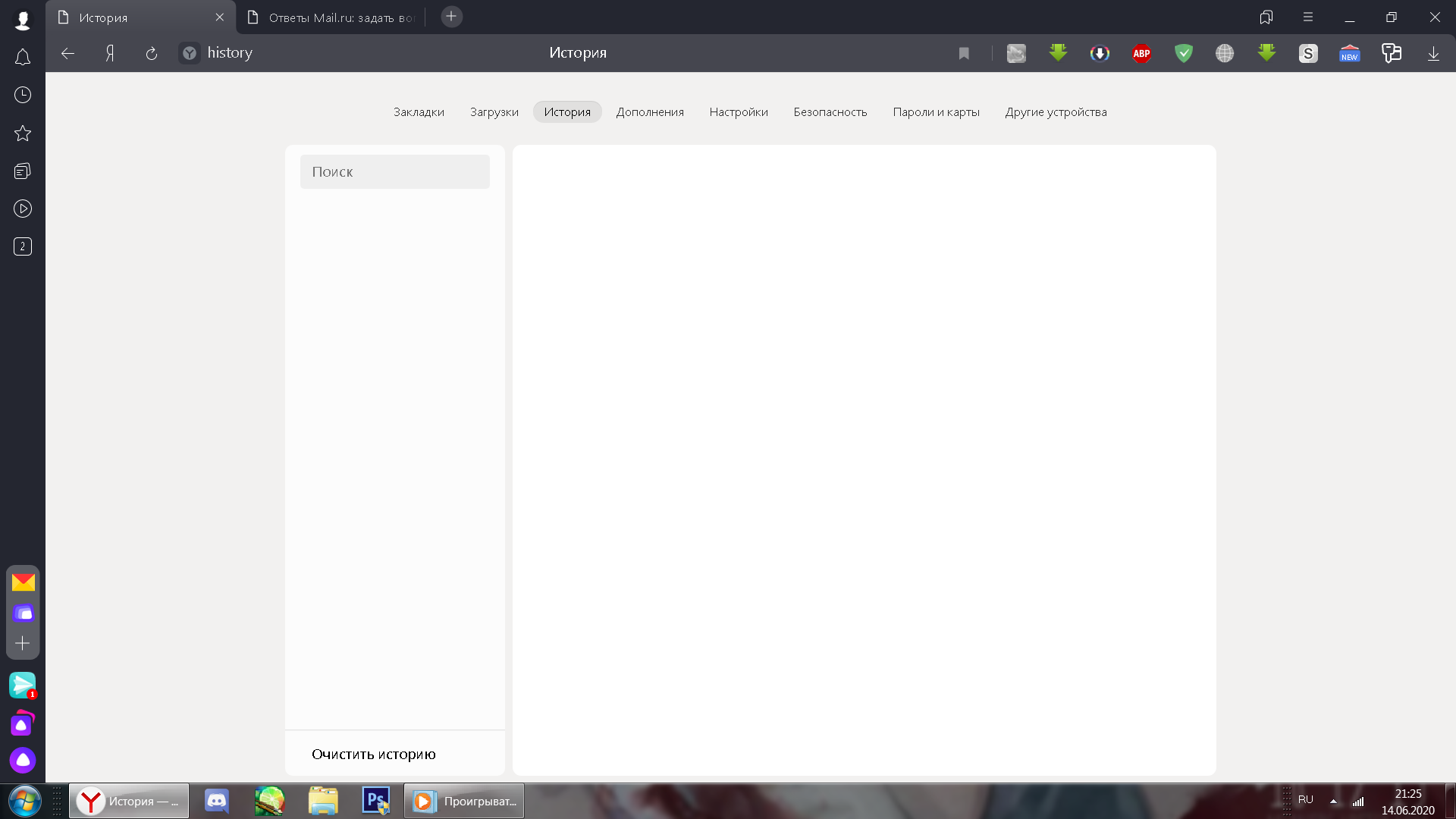This screenshot has width=1456, height=819.
Task: Open Windows Start menu
Action: (x=24, y=801)
